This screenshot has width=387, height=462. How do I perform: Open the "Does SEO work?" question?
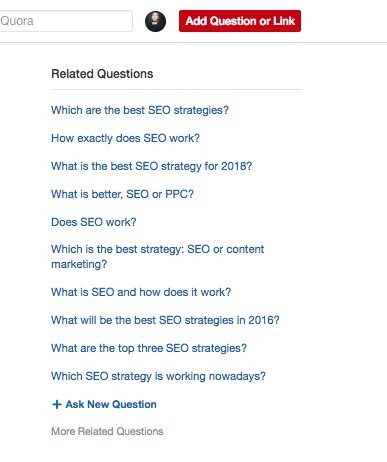click(x=94, y=222)
